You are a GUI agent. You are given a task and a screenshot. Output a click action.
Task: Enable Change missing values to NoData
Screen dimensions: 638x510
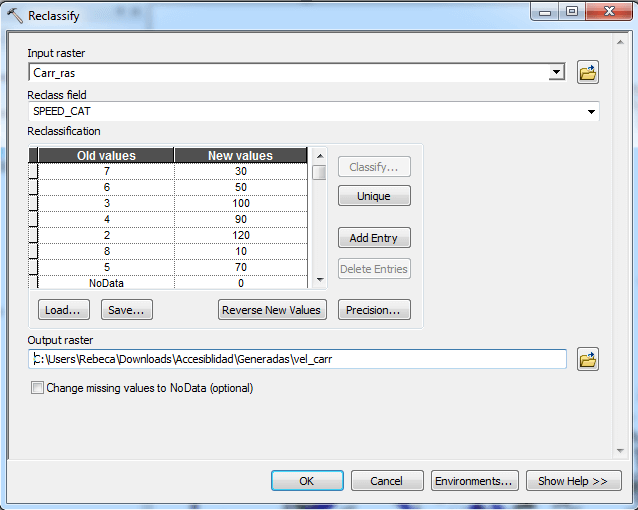[x=38, y=388]
